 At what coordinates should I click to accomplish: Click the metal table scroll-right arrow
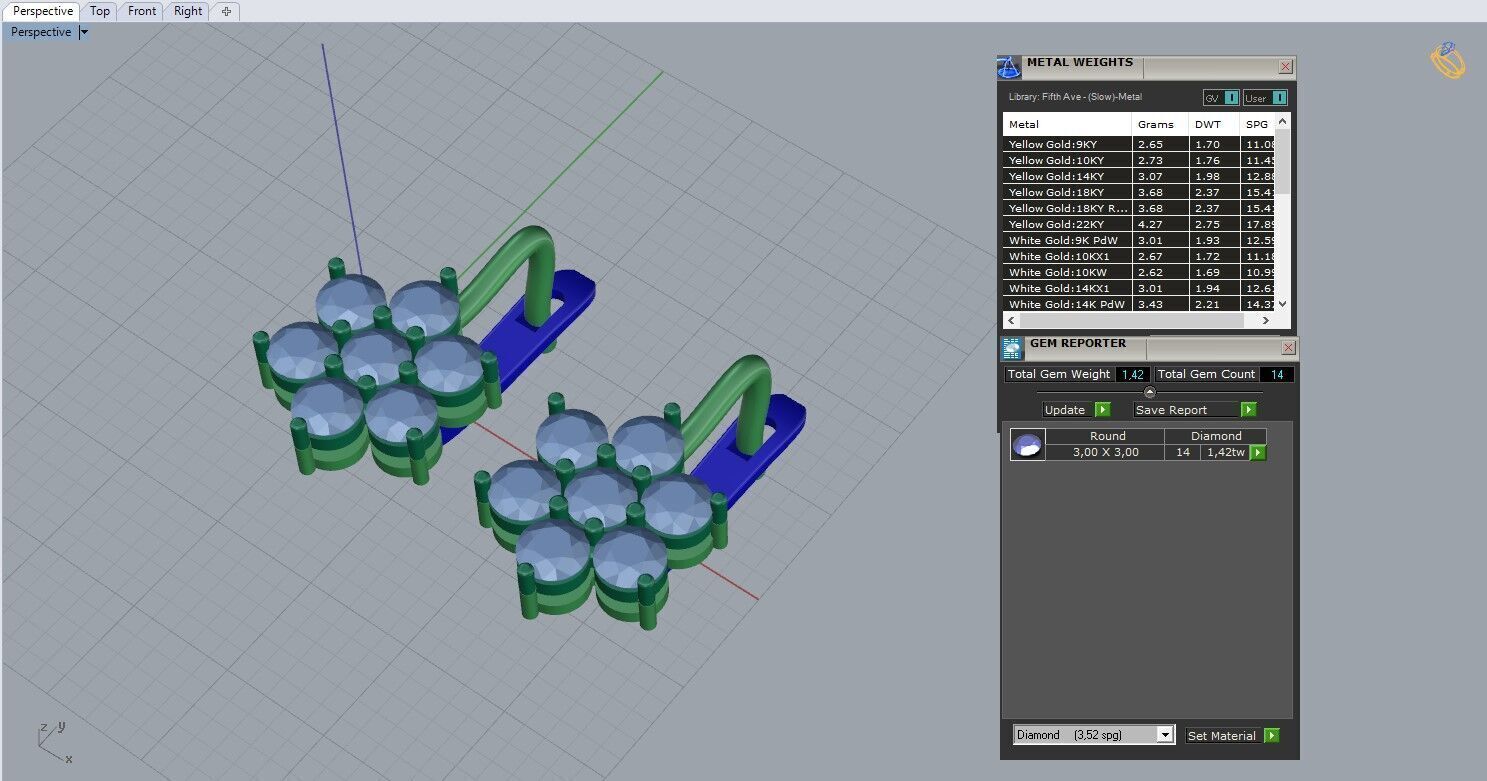[1266, 321]
